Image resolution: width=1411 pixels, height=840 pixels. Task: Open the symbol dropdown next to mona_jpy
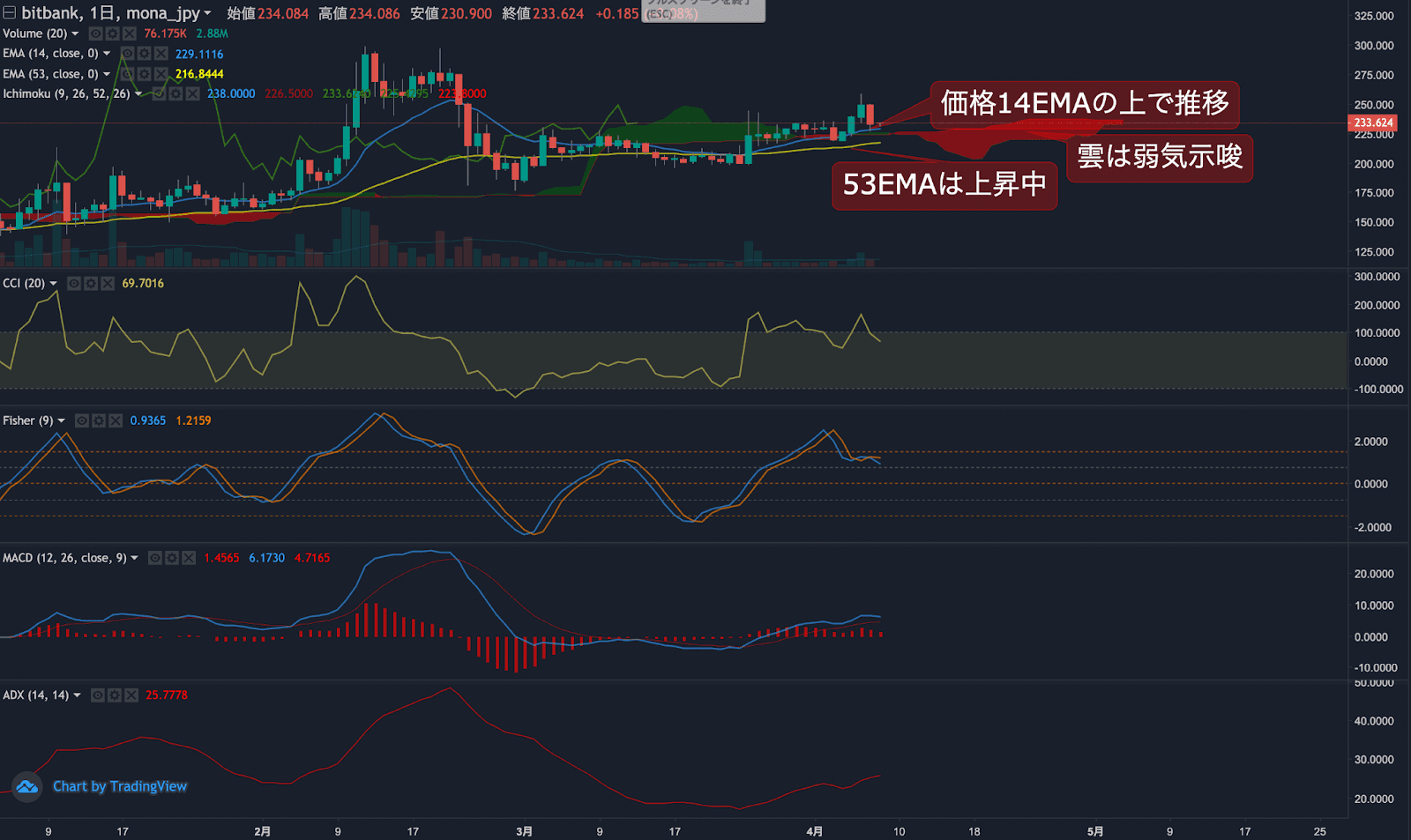point(207,13)
